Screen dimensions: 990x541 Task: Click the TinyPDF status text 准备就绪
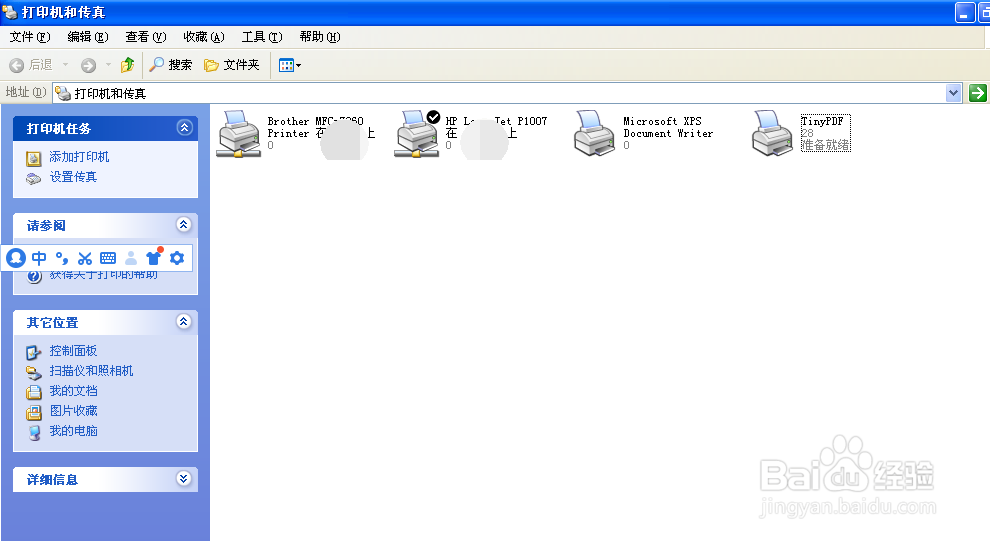[x=826, y=145]
